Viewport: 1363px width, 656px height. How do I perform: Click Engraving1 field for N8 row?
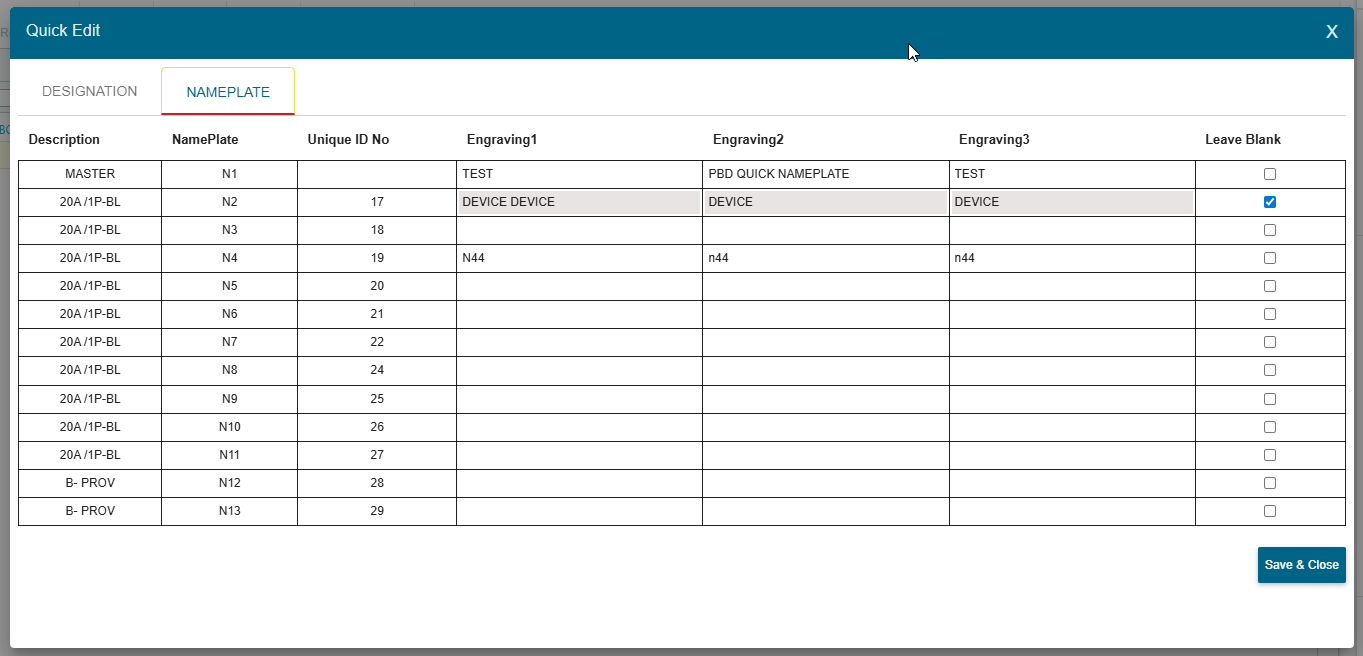click(579, 370)
